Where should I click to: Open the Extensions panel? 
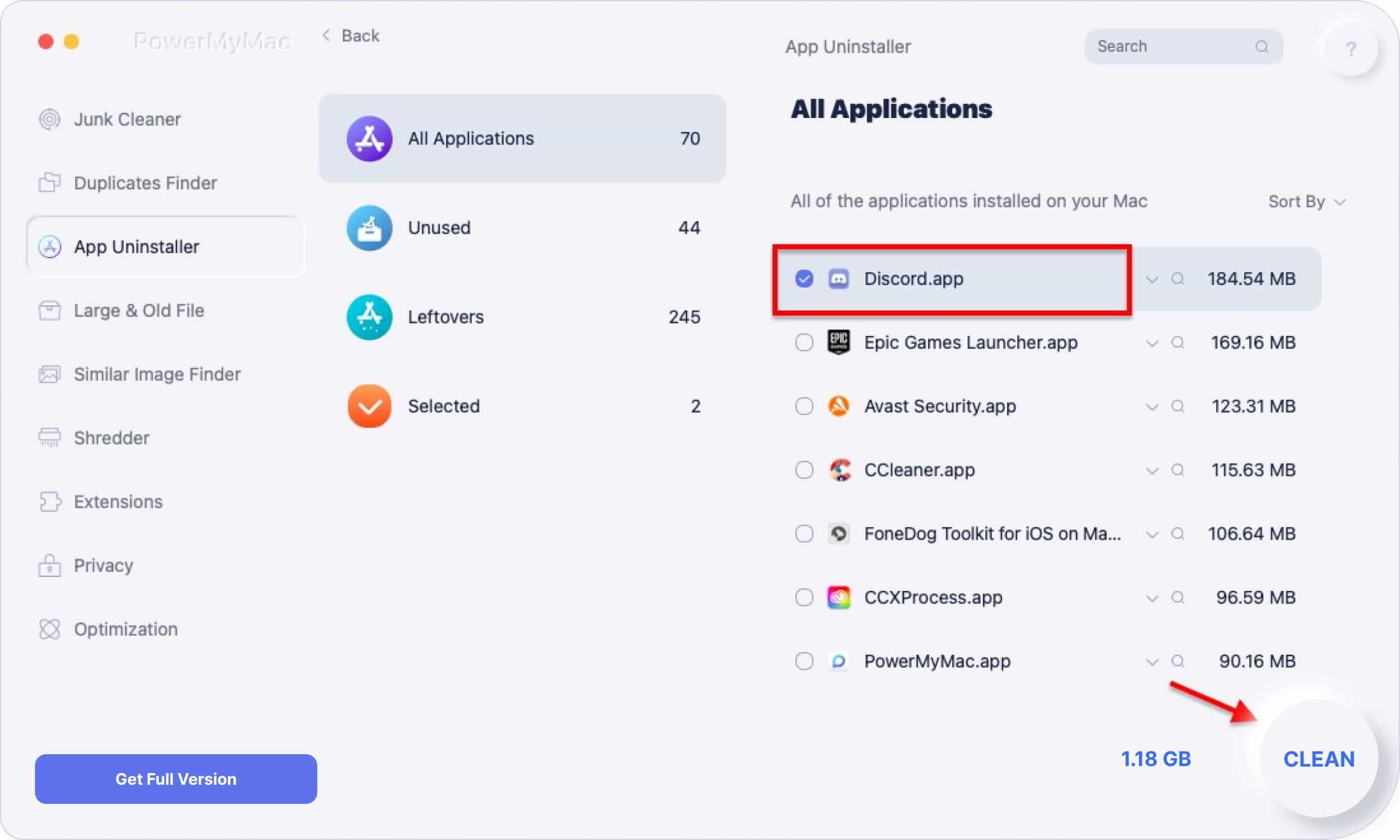[117, 501]
